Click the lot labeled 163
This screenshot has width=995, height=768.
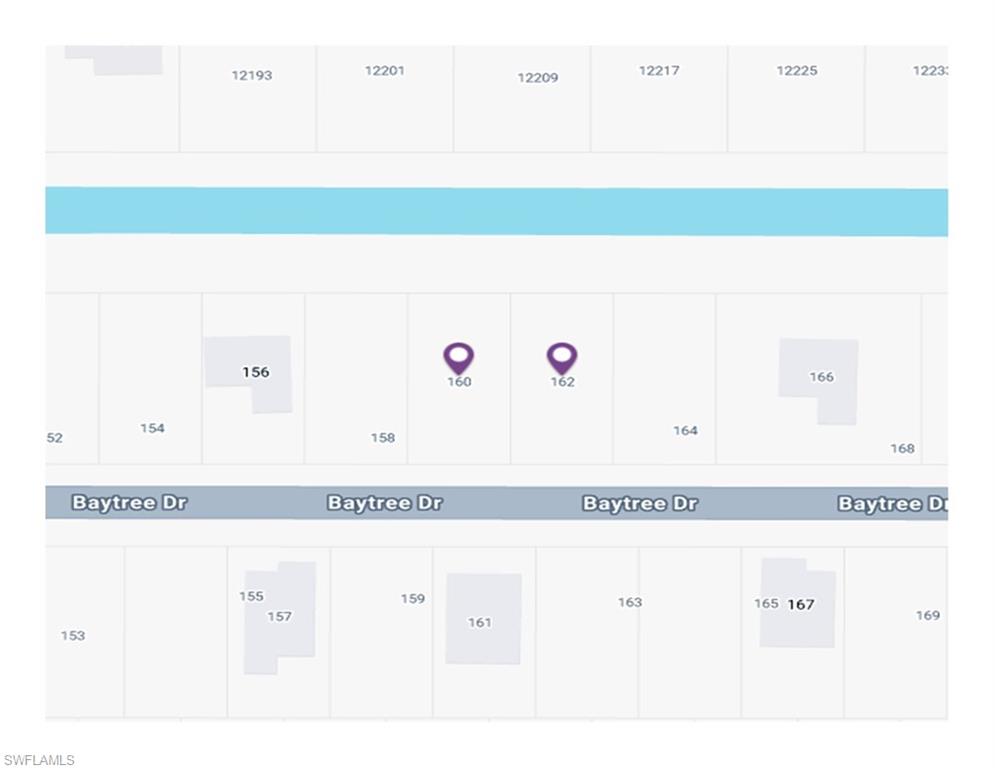click(630, 603)
